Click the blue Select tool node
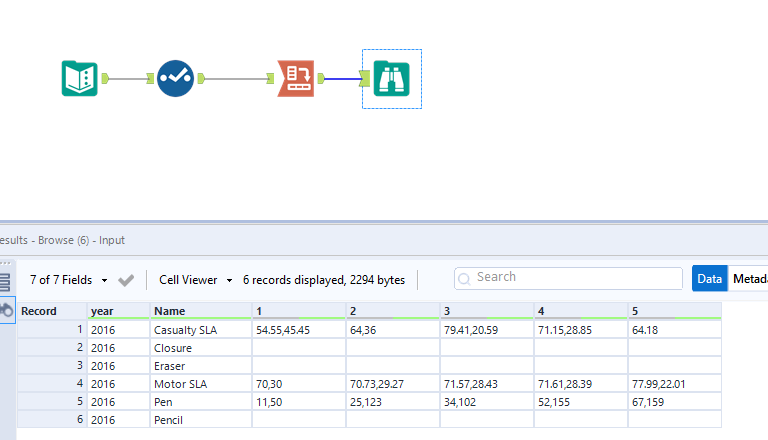The image size is (768, 440). coord(174,78)
